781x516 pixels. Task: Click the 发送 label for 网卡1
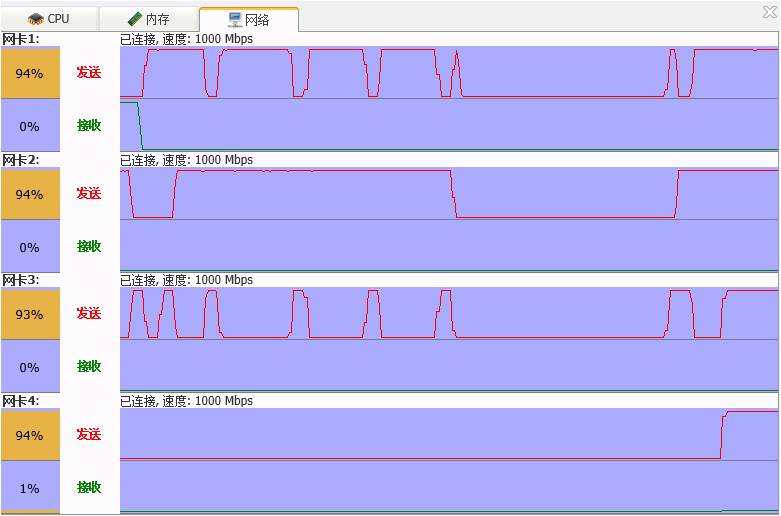tap(89, 73)
